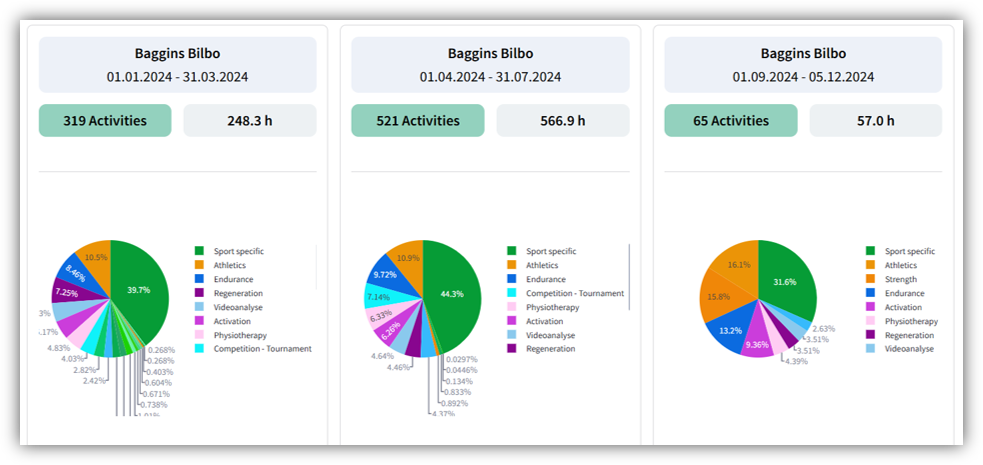This screenshot has width=983, height=465.
Task: Click the Baggins Bilbo 01.09.2024 - 05.12.2024 header
Action: click(803, 65)
